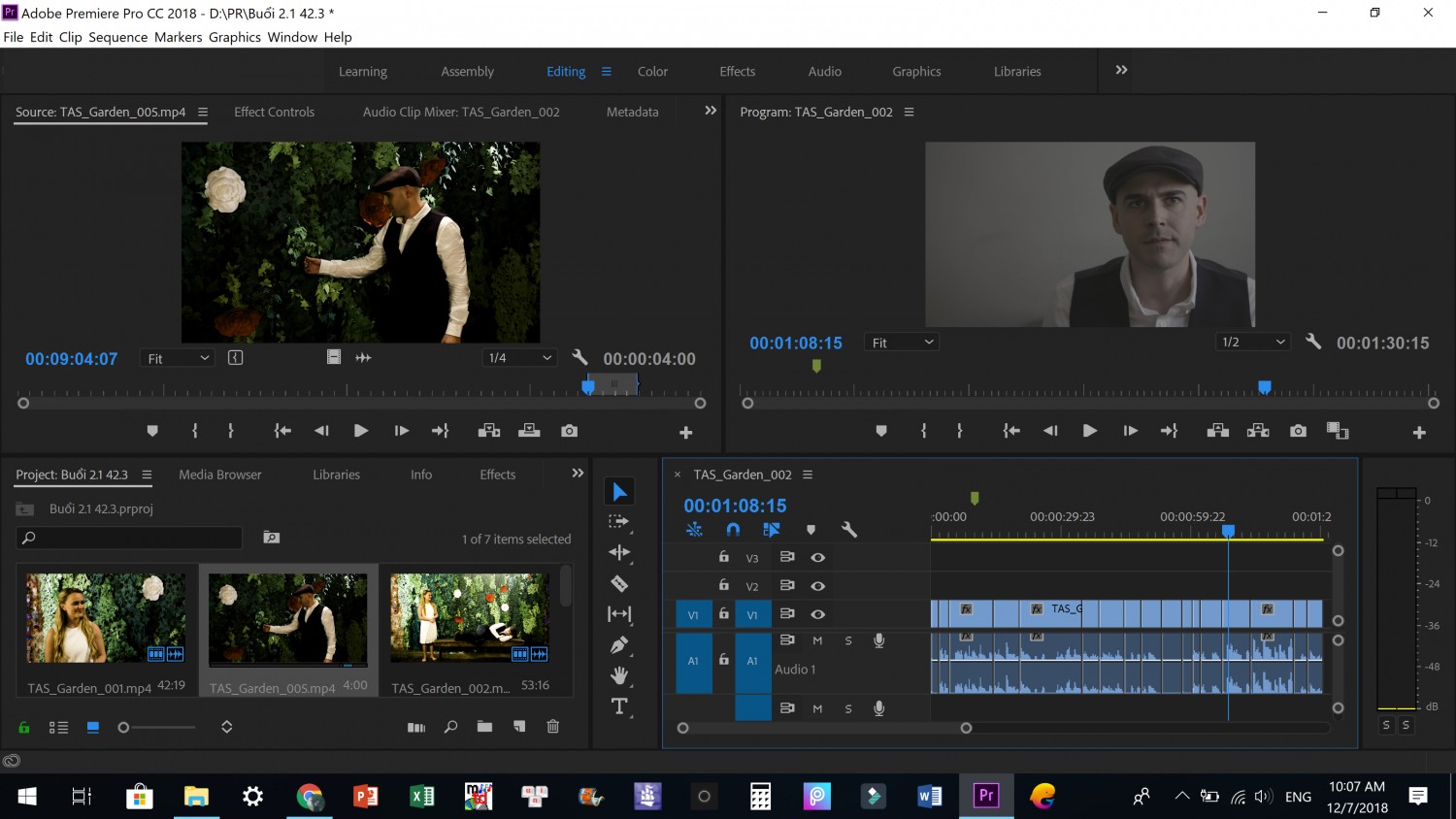Open Source monitor zoom level Fit dropdown

(x=178, y=358)
